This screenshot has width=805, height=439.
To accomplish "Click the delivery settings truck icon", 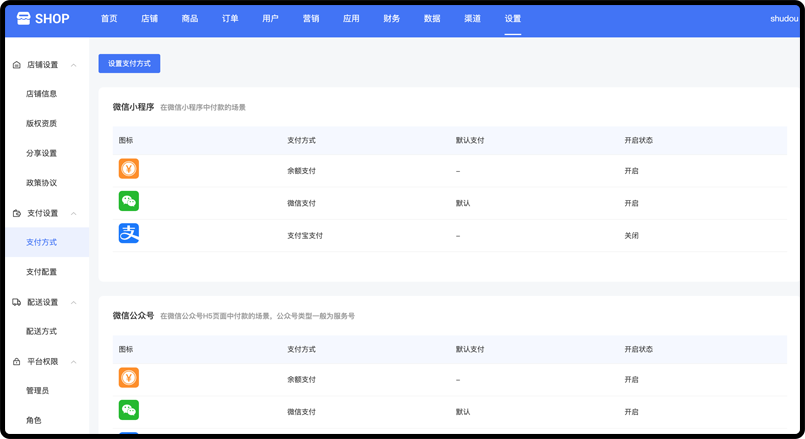I will point(16,302).
